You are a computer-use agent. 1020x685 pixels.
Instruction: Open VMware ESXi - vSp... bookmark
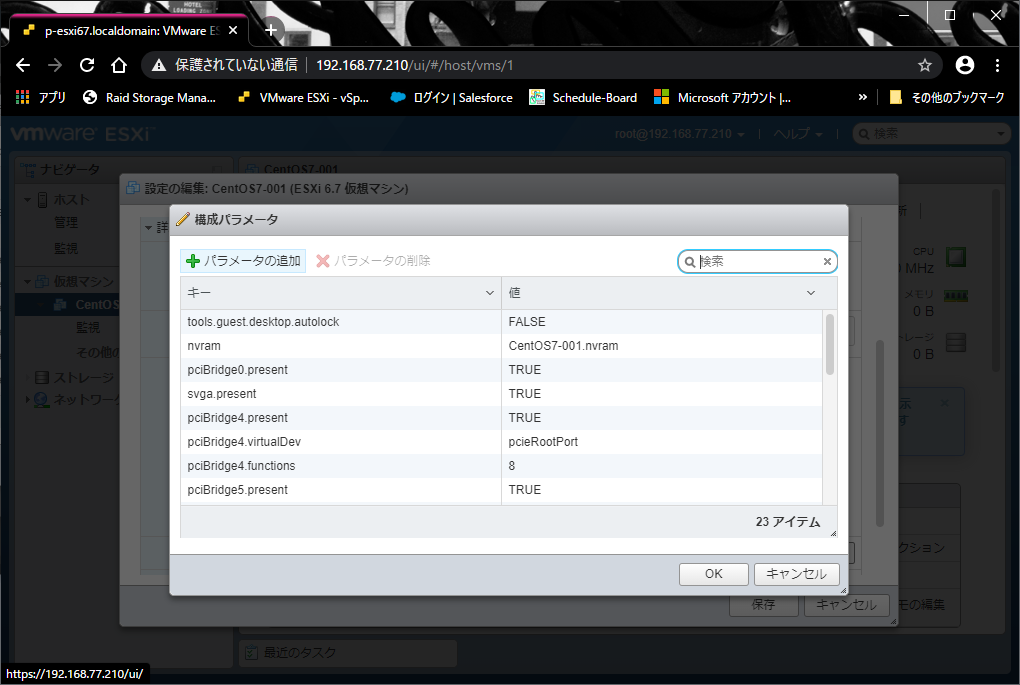(x=303, y=98)
